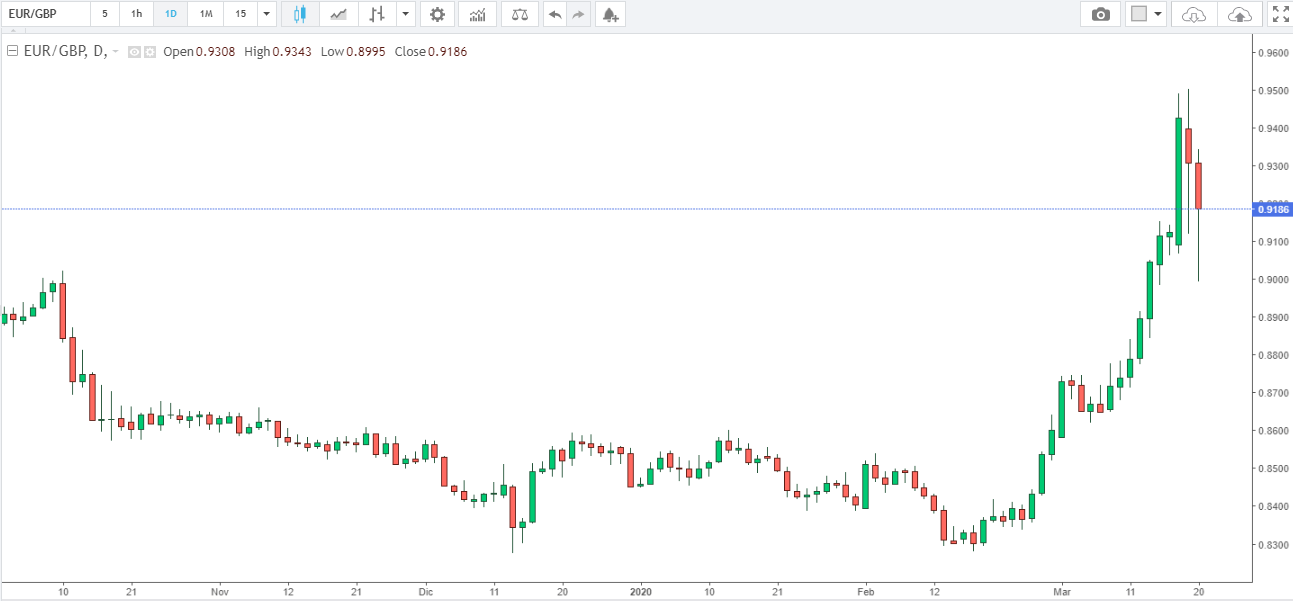Open series format gear icon in legend
1293x601 pixels.
pyautogui.click(x=149, y=51)
